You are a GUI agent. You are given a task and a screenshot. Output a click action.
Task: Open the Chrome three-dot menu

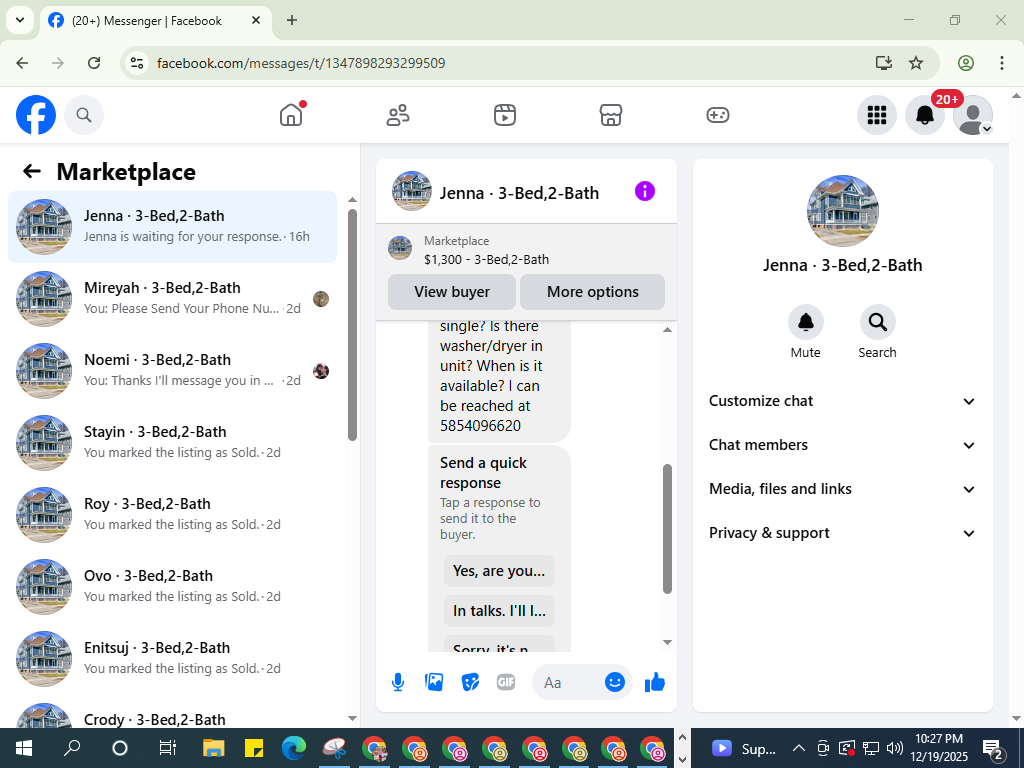pos(1002,63)
